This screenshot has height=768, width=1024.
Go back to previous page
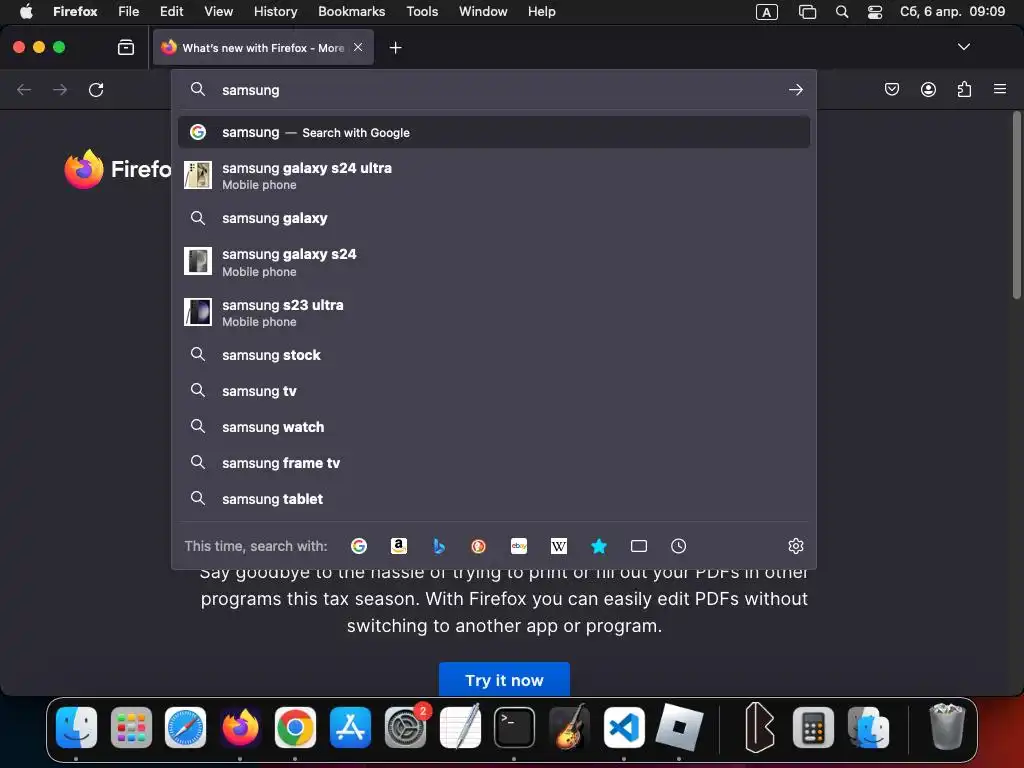24,89
